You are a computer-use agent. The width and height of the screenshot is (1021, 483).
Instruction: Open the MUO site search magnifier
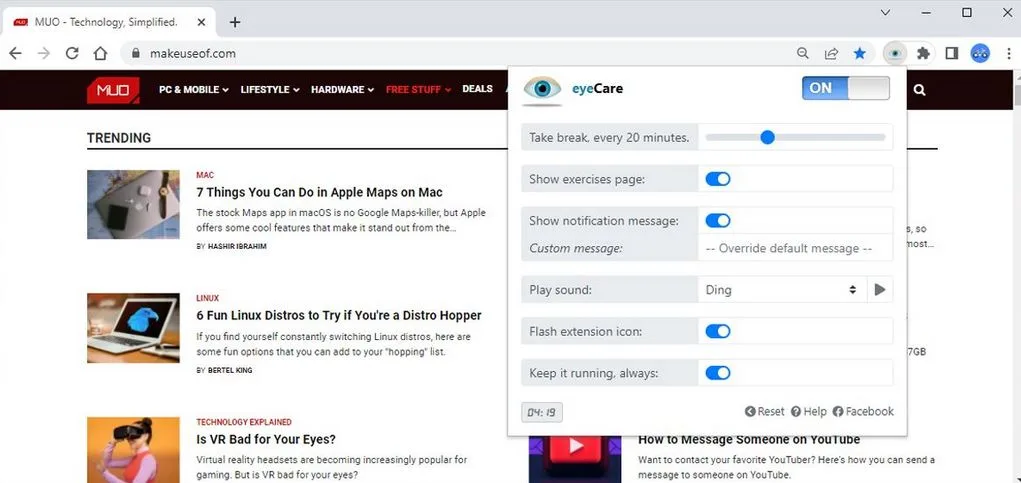point(919,90)
